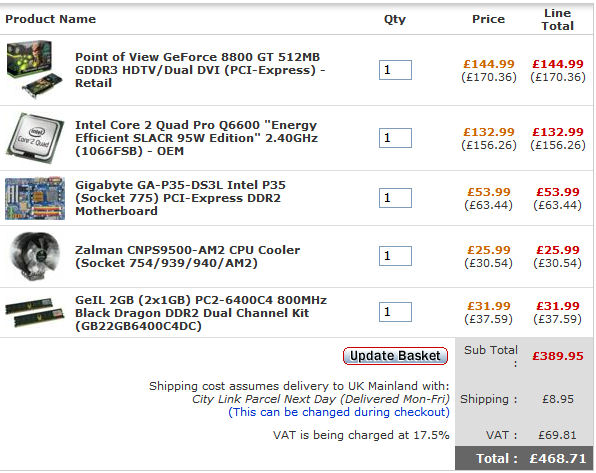Click Zalman CNPS9500-AM2 CPU Cooler title

pos(187,257)
